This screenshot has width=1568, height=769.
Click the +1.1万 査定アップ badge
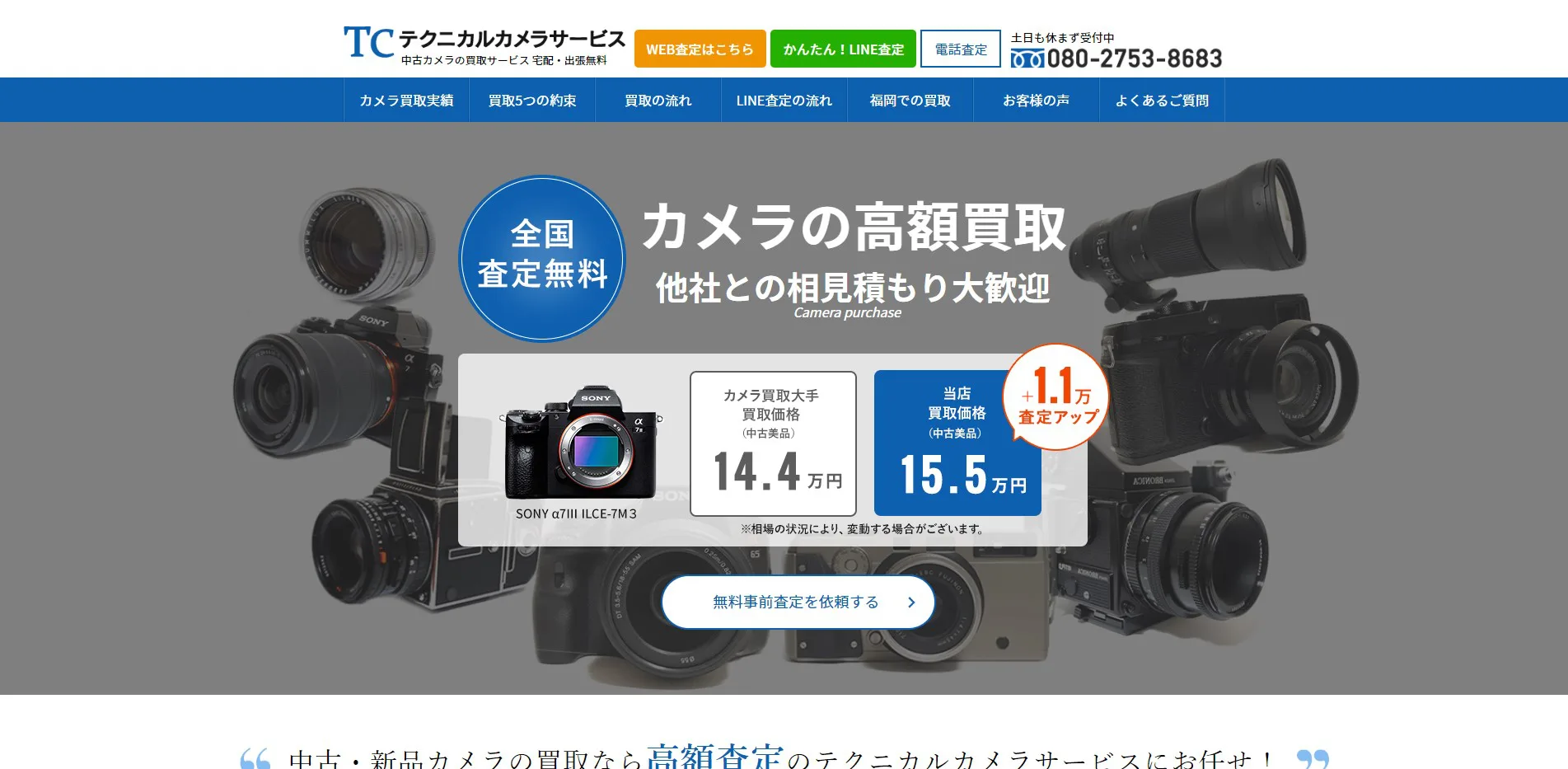[1057, 397]
